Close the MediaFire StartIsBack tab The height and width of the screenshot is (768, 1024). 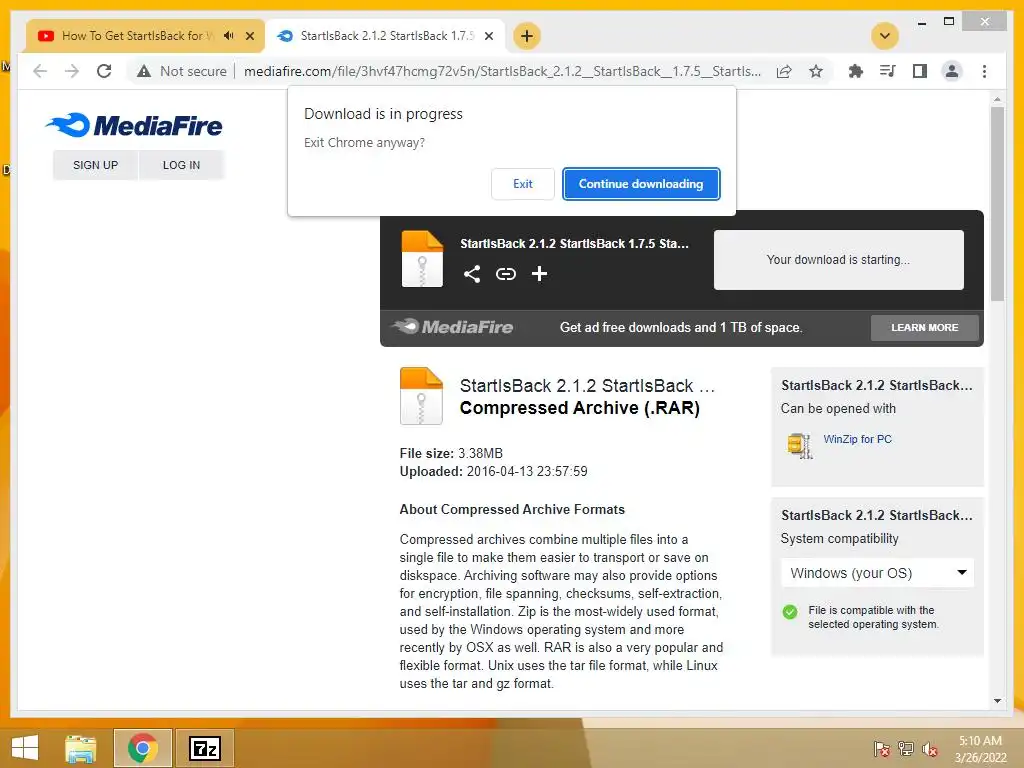(x=488, y=36)
